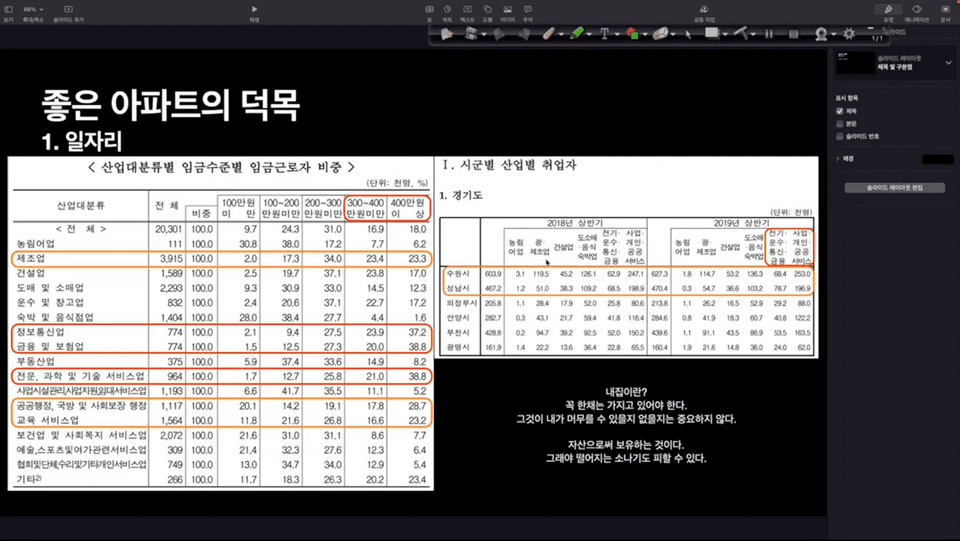Viewport: 960px width, 541px height.
Task: Click the screen wiper clear tool
Action: click(741, 34)
